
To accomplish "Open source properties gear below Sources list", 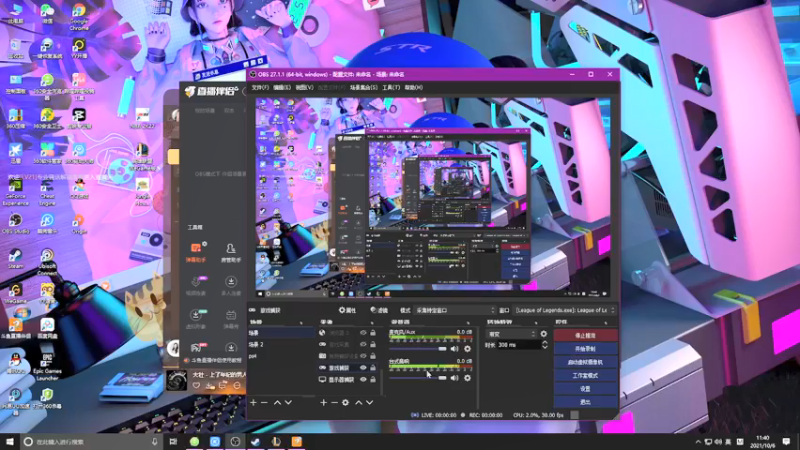I will [345, 403].
